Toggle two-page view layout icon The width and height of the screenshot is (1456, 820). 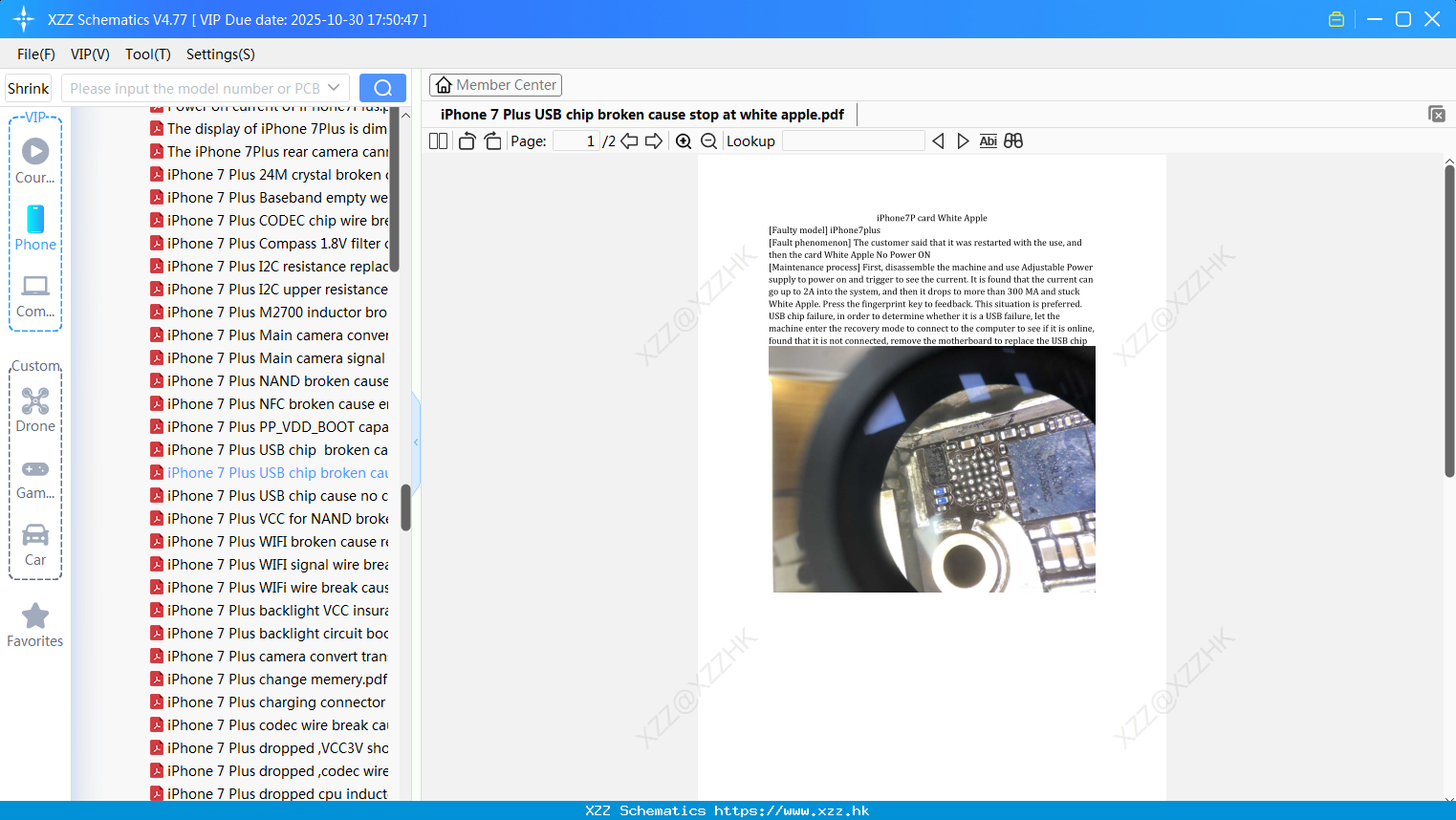pos(438,141)
